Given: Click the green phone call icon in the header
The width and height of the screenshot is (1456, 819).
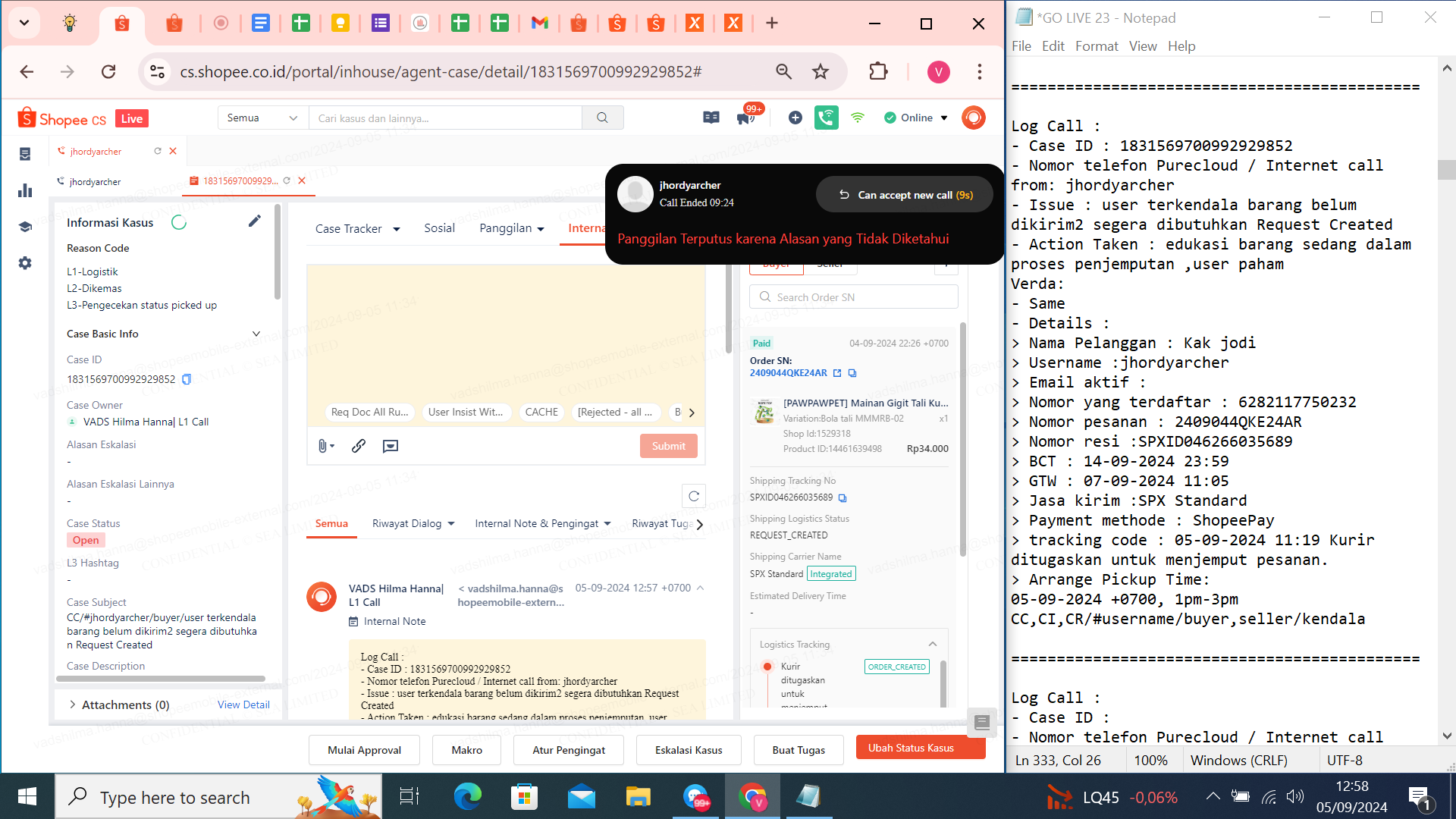Looking at the screenshot, I should (826, 118).
